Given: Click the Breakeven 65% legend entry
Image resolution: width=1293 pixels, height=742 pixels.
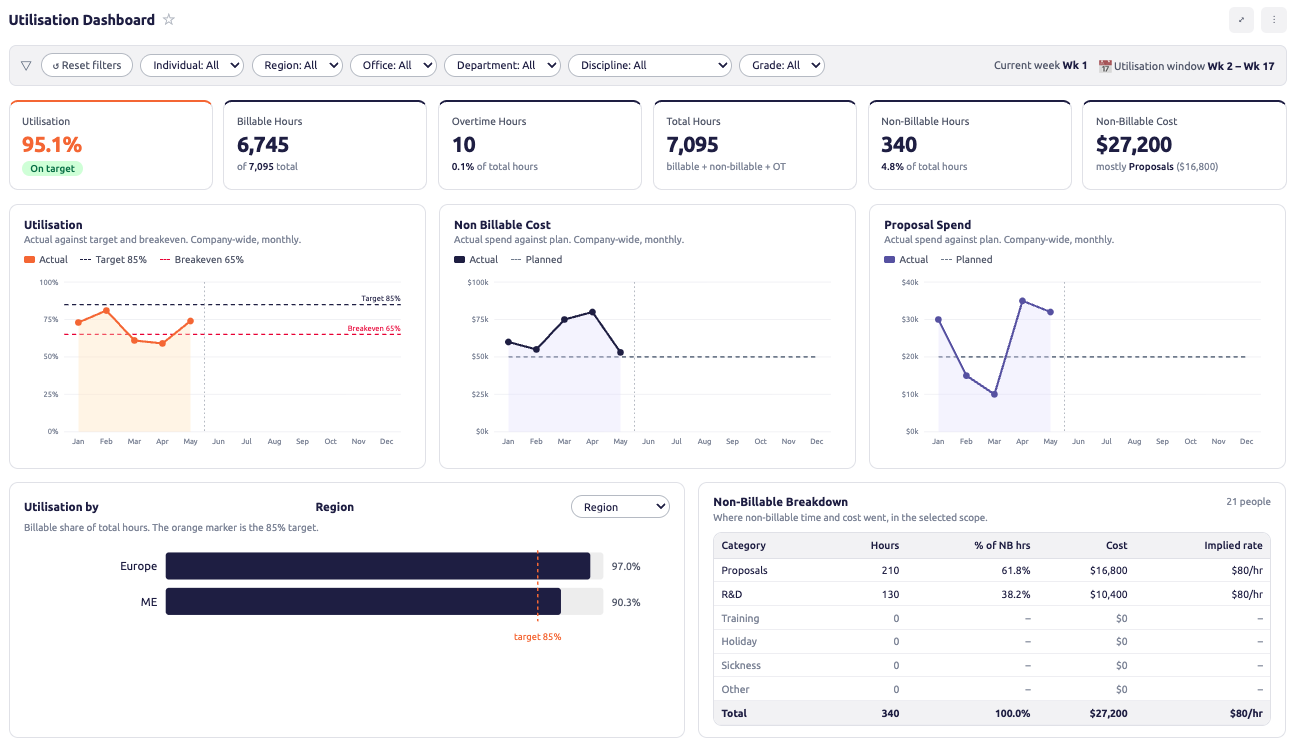Looking at the screenshot, I should tap(202, 260).
